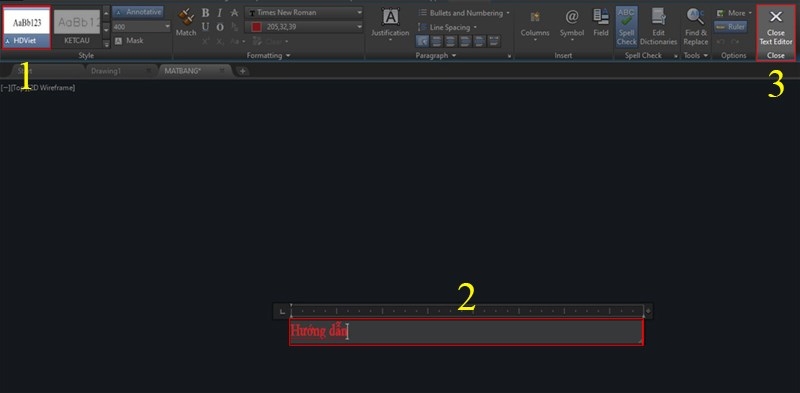Viewport: 800px width, 393px height.
Task: Click the Undo icon in Options
Action: click(x=721, y=41)
